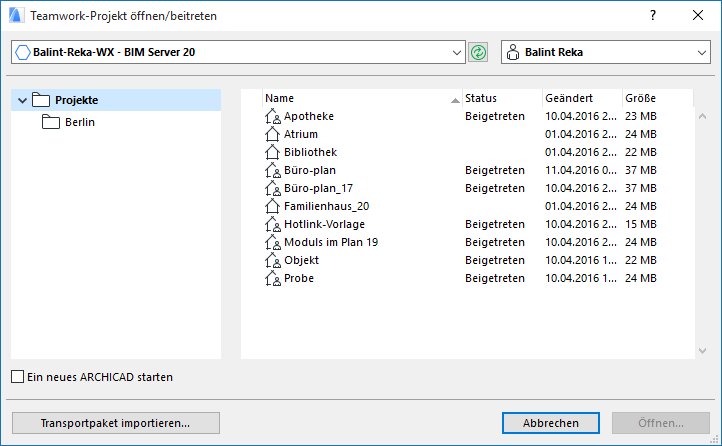
Task: Enable Ein neues ARCHICAD starten checkbox
Action: (x=18, y=377)
